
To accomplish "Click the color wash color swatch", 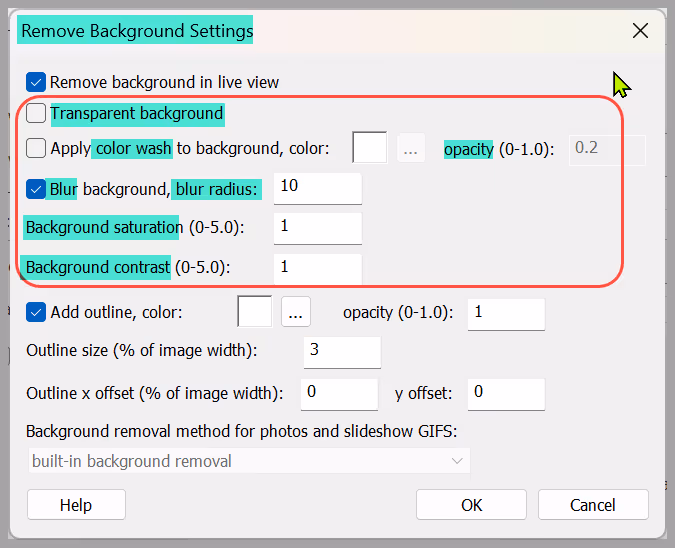I will click(369, 148).
